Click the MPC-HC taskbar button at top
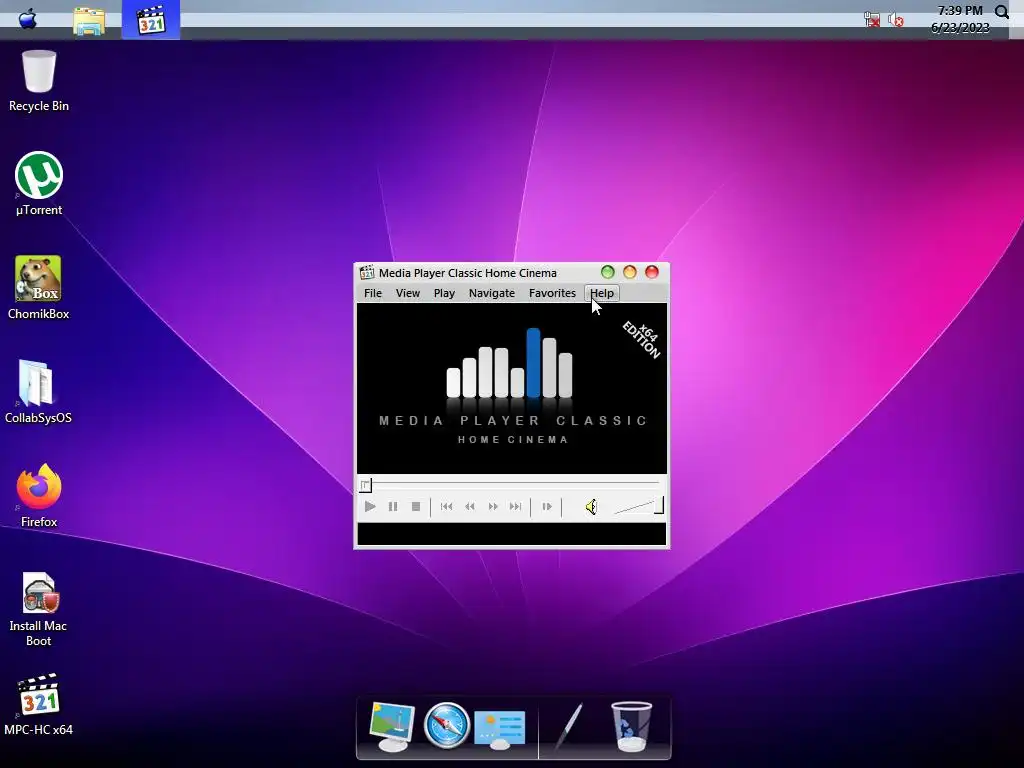The width and height of the screenshot is (1024, 768). point(151,20)
